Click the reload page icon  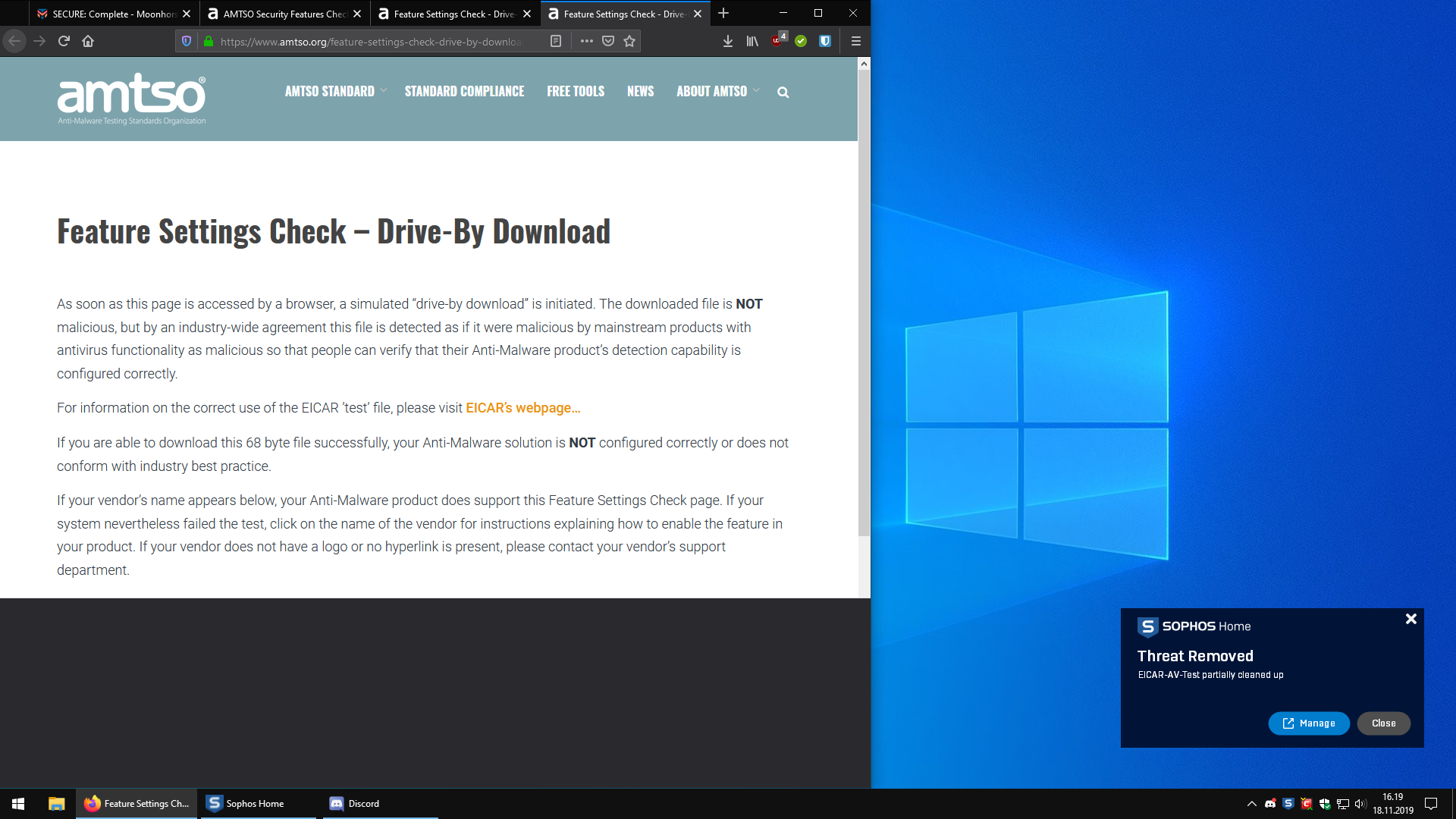(64, 41)
